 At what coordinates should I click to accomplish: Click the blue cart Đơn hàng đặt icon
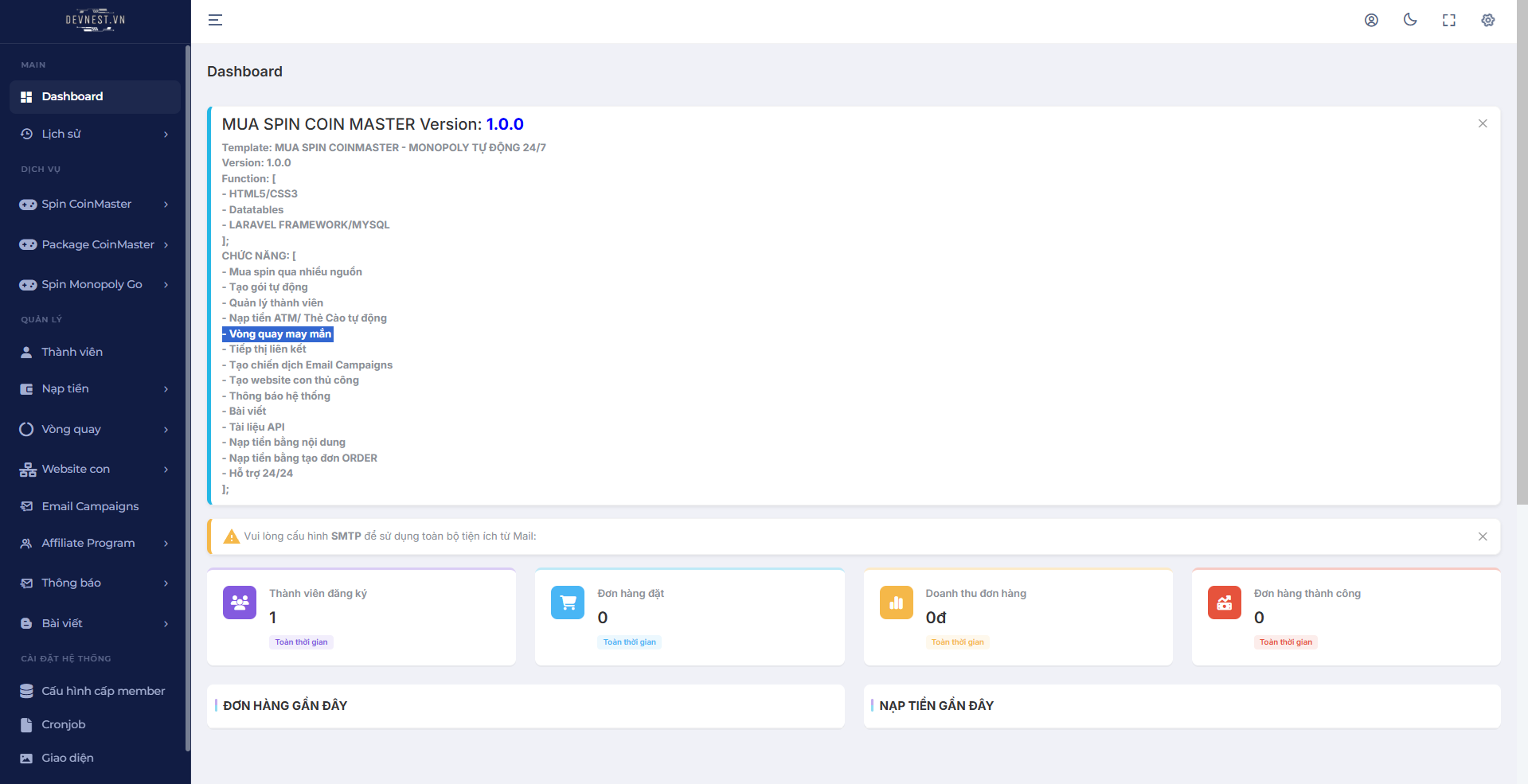tap(568, 603)
